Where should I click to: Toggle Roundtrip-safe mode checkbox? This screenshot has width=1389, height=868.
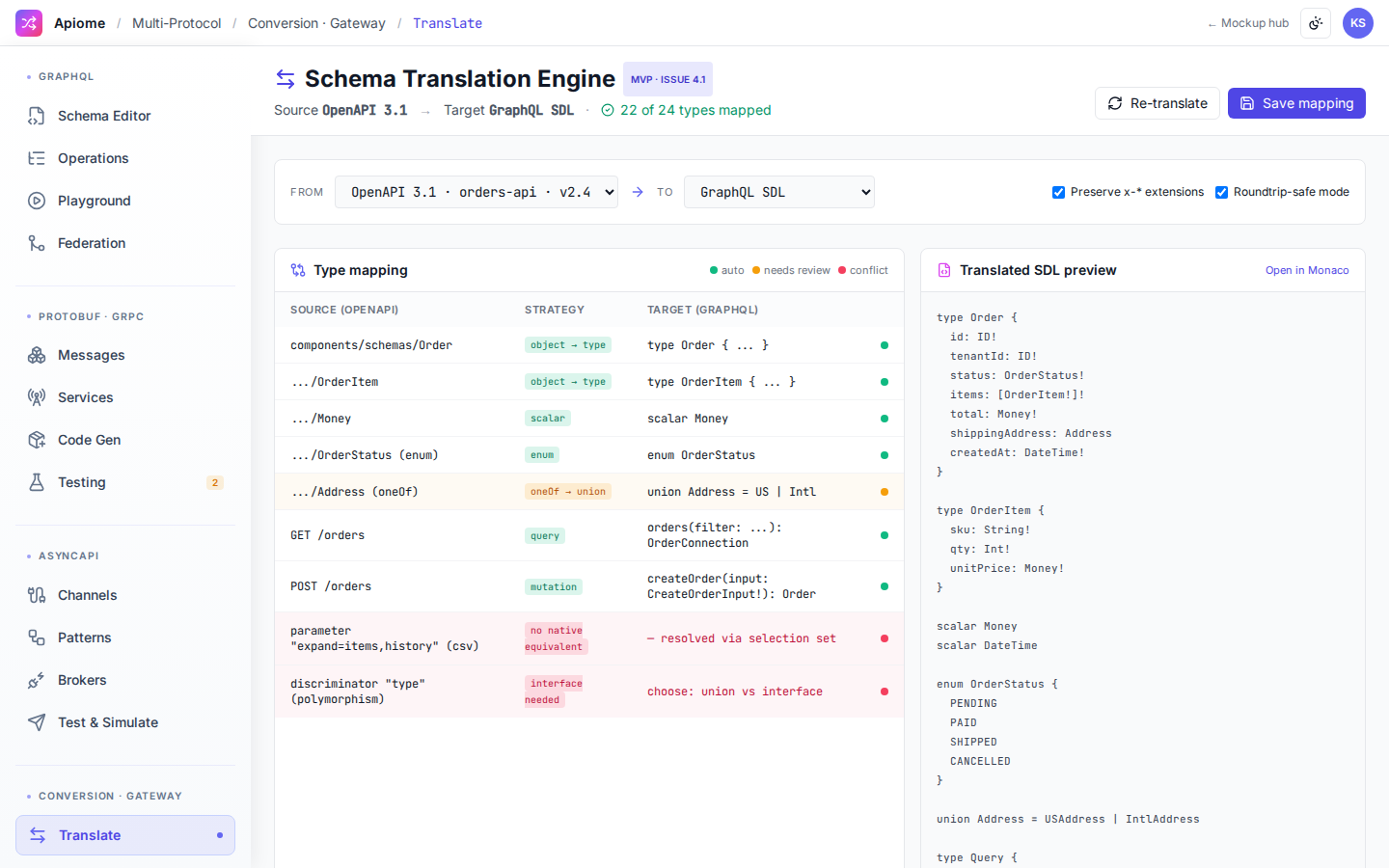[x=1222, y=192]
